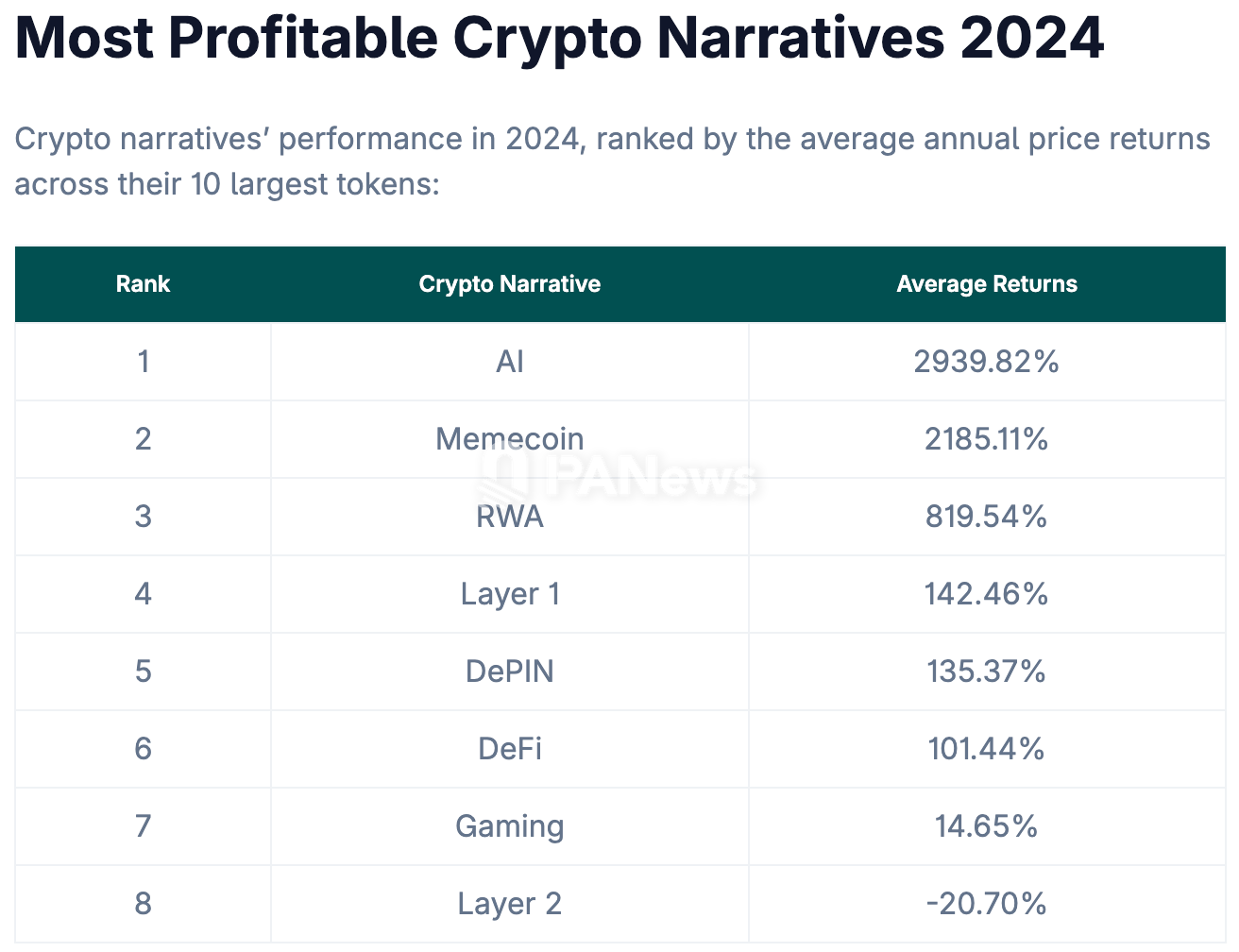
Task: Click the 2185.11% return value
Action: point(986,439)
